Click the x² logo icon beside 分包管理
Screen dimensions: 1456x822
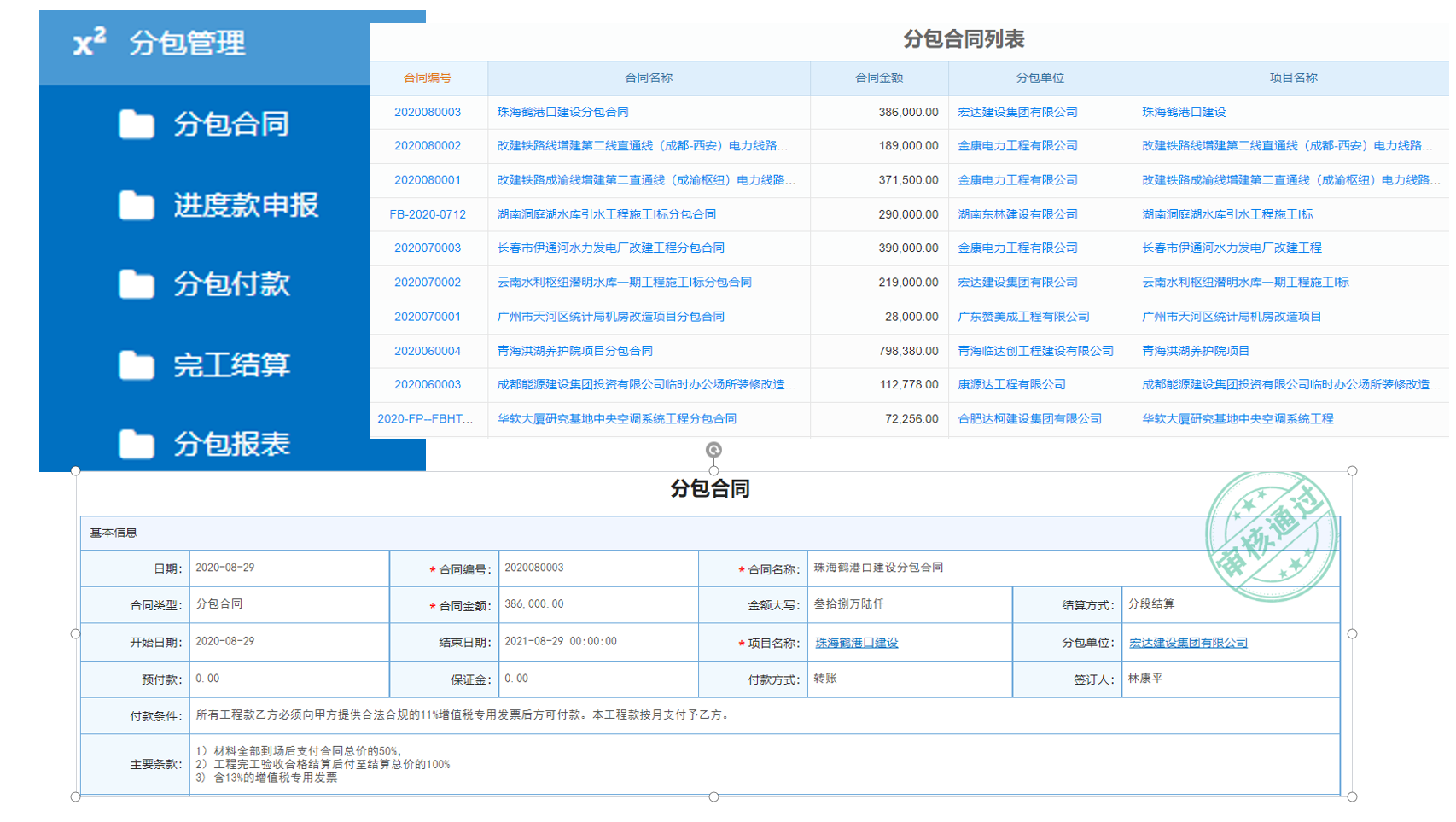89,41
